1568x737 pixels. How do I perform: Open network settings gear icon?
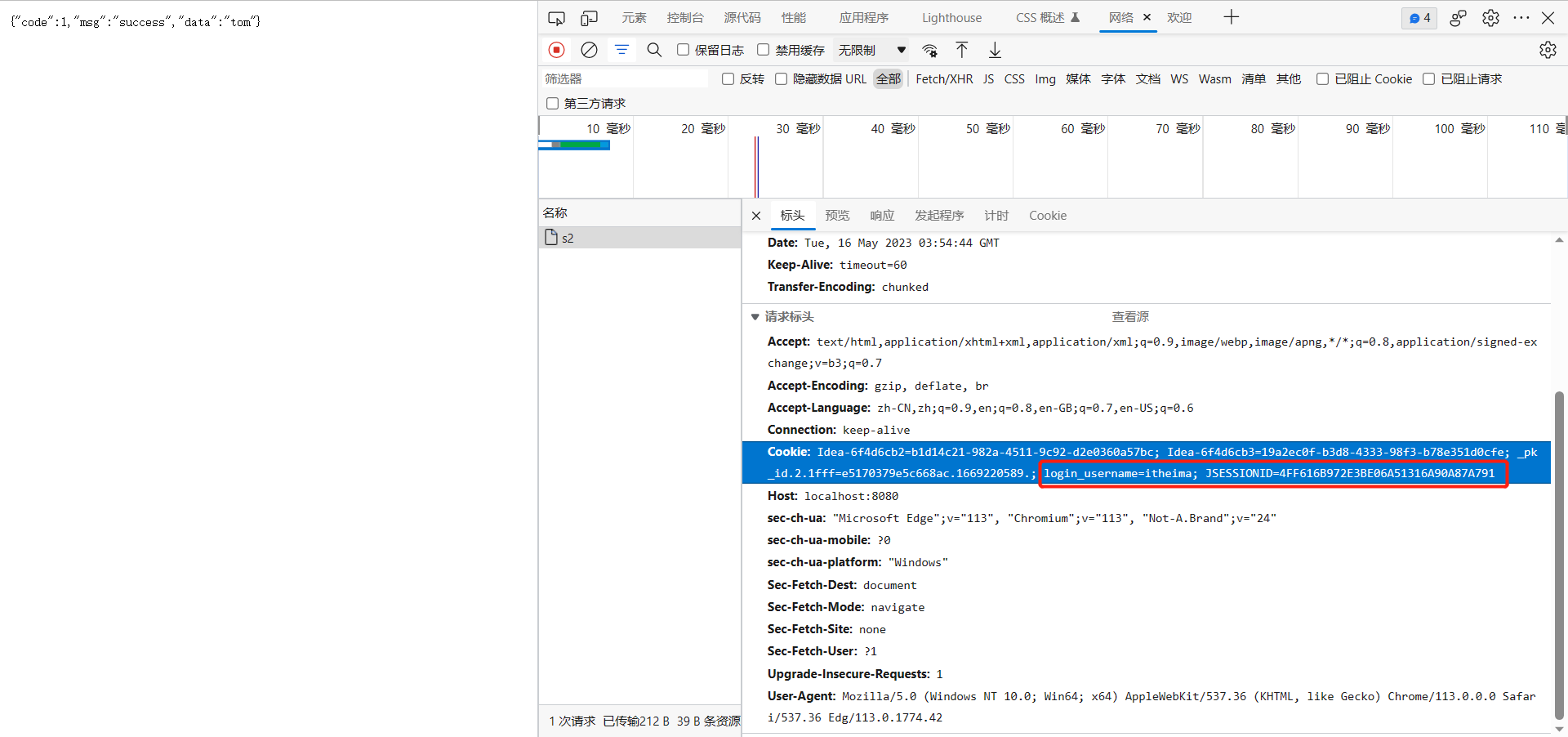pos(1548,50)
